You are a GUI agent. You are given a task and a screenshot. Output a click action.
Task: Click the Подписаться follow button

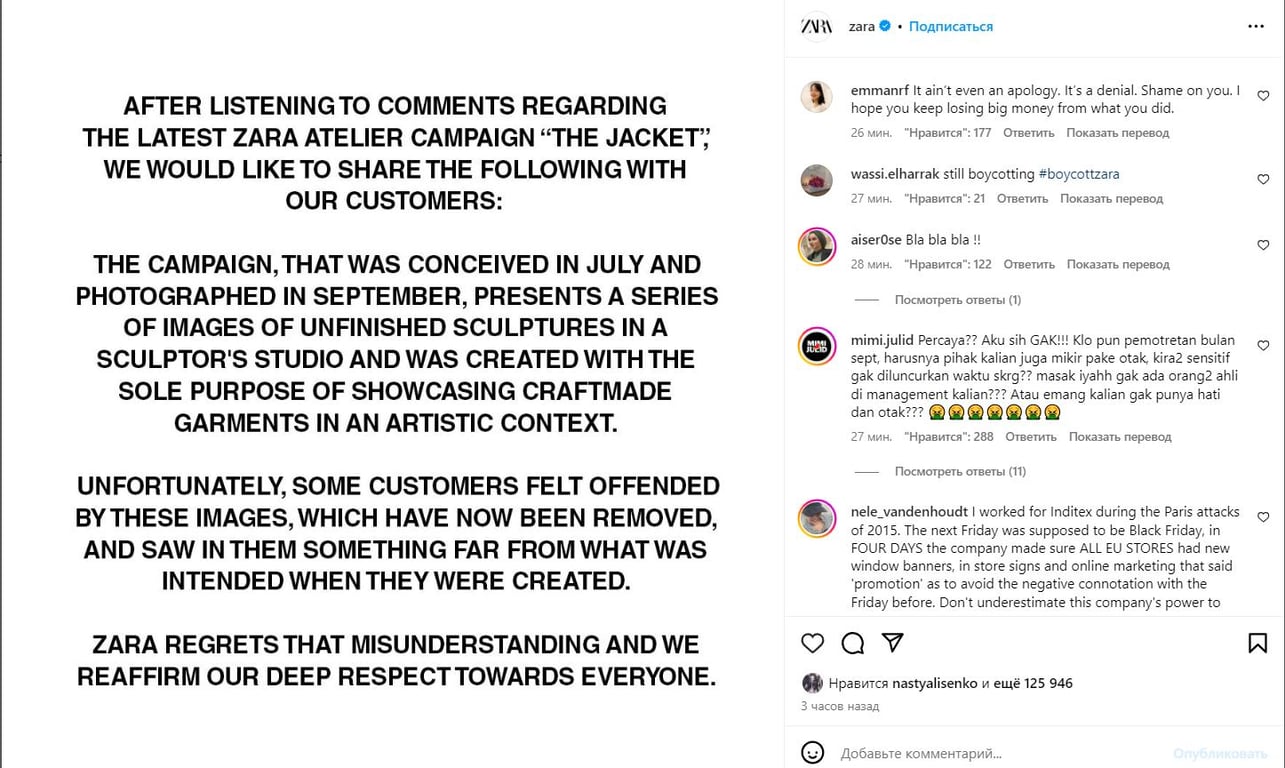click(x=950, y=27)
